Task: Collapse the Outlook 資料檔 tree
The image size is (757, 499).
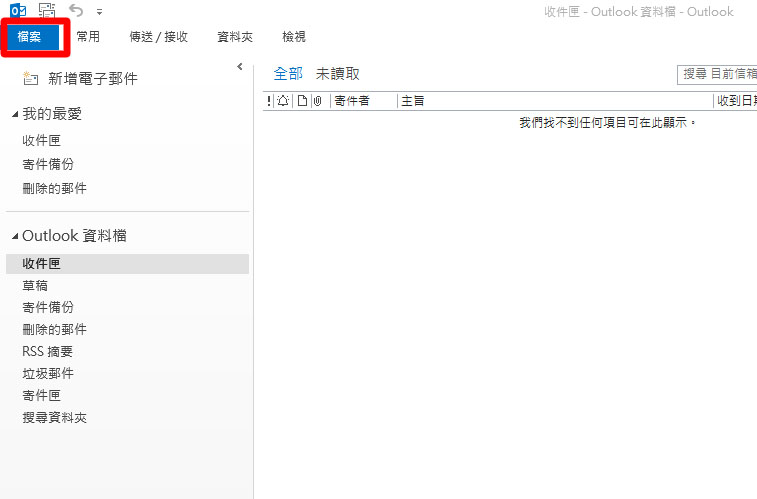Action: [15, 236]
